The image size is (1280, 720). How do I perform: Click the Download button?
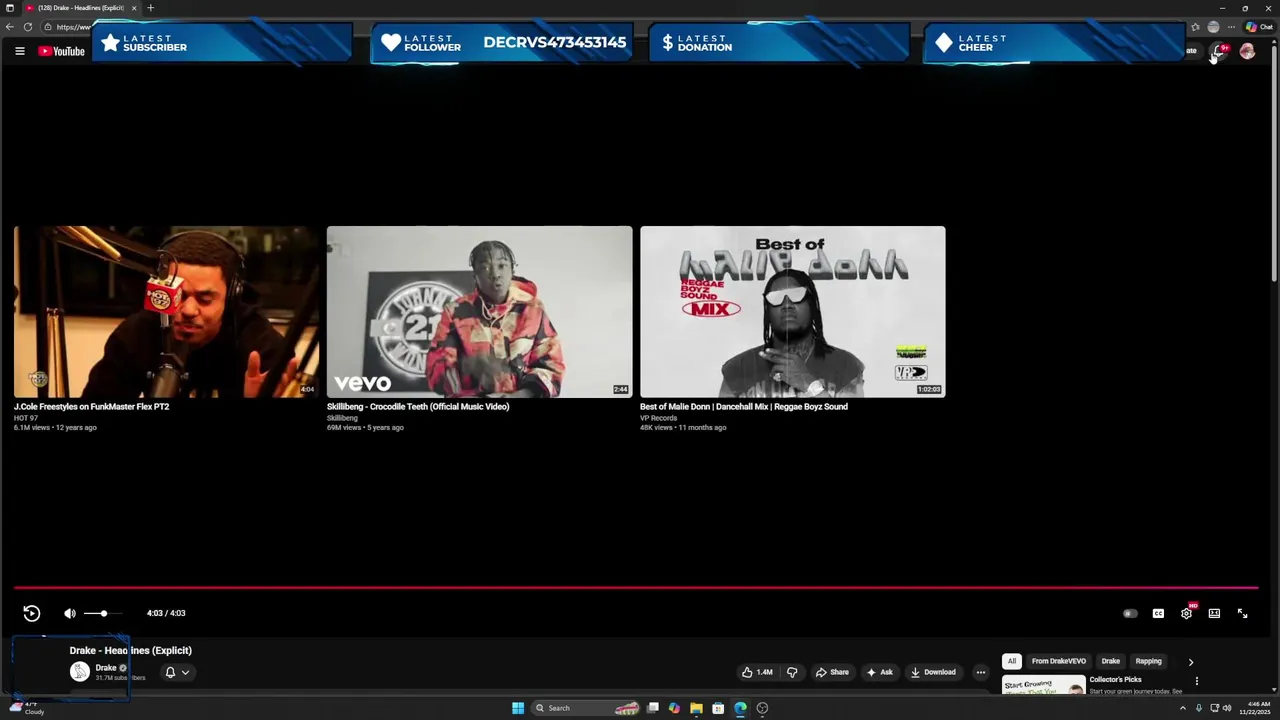tap(933, 672)
